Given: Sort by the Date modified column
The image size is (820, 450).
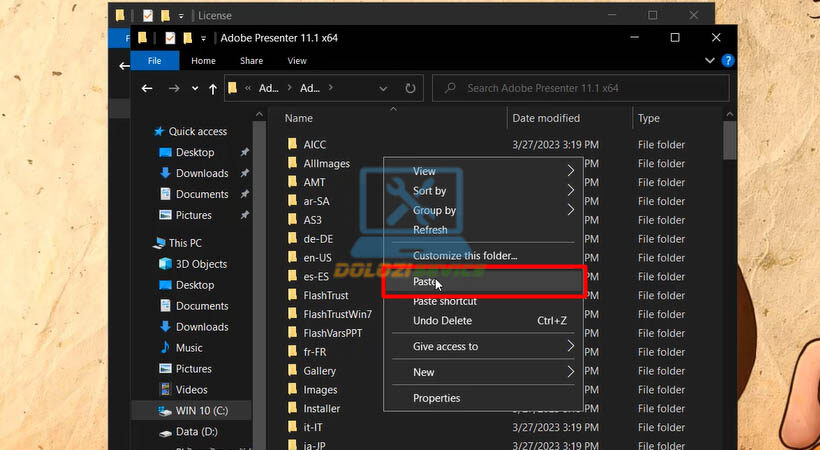Looking at the screenshot, I should pos(546,118).
